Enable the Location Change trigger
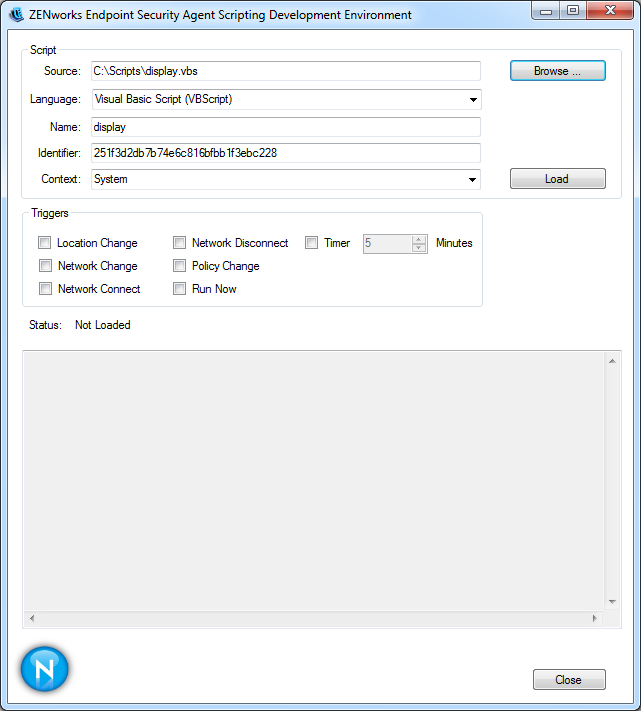This screenshot has width=641, height=711. click(x=44, y=243)
